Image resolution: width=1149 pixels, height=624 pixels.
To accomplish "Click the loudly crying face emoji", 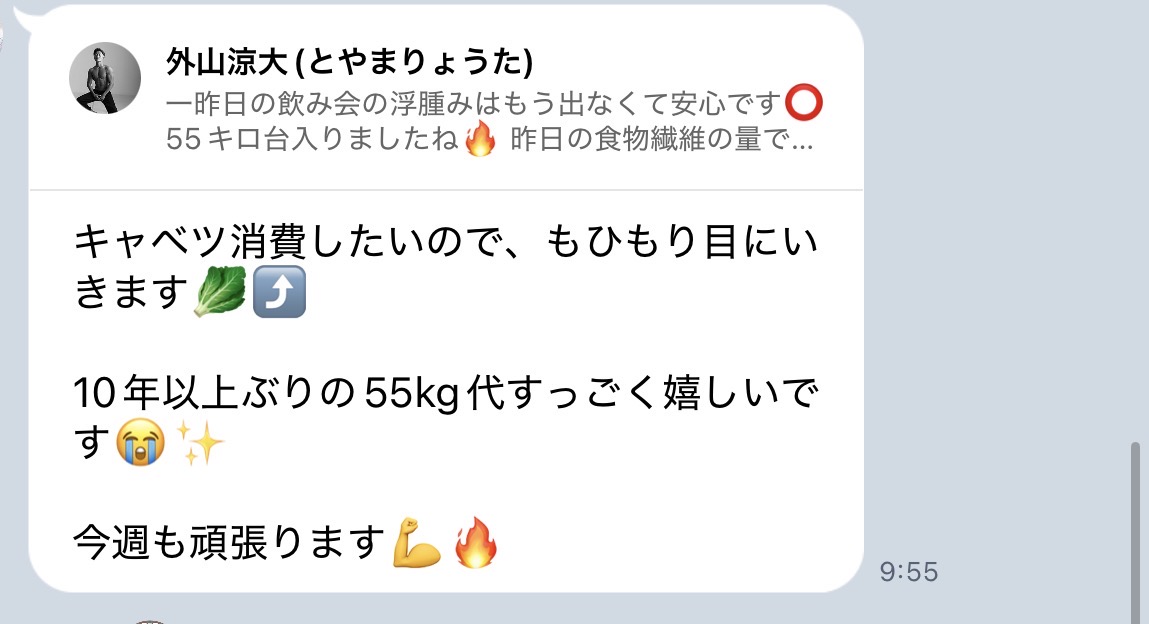I will point(141,442).
